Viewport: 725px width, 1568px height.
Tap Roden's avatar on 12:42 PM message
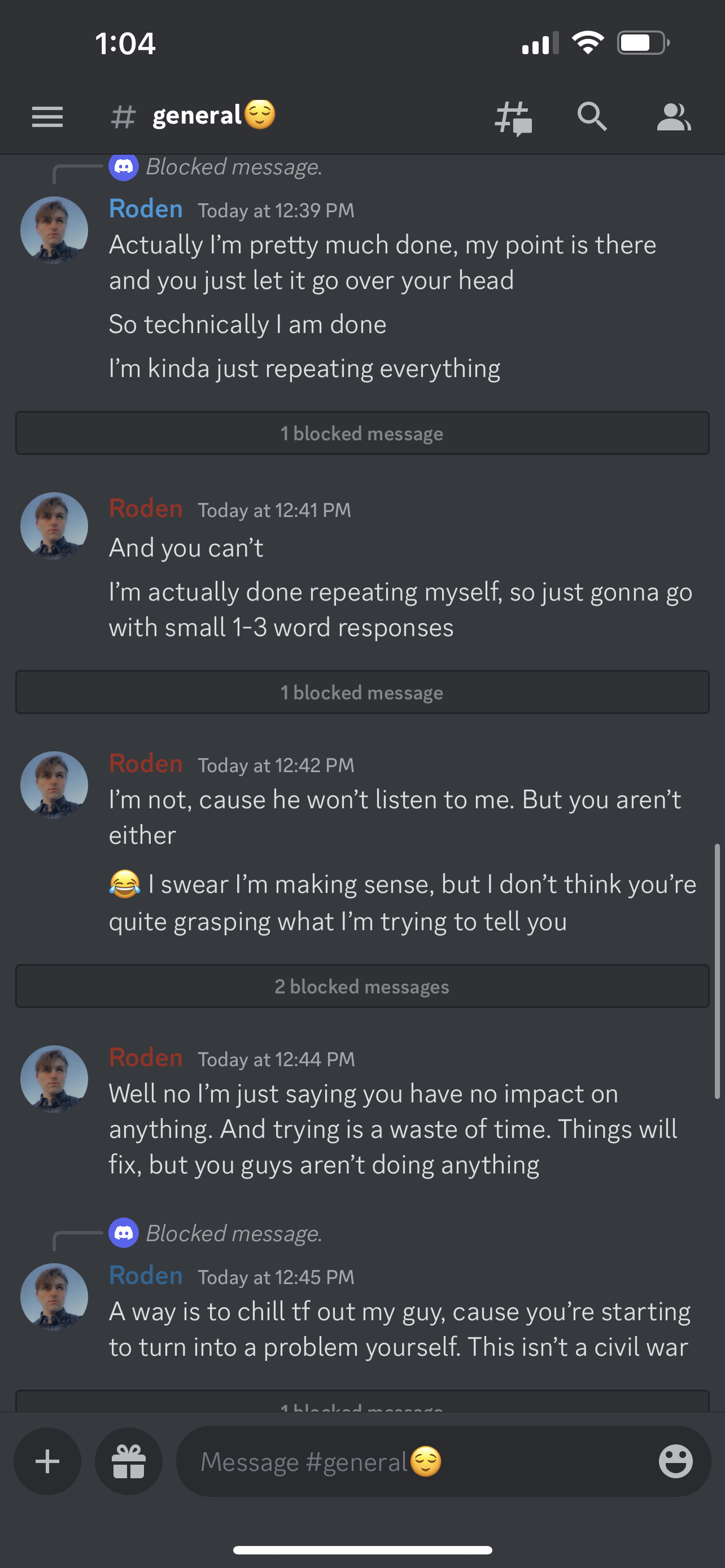54,785
